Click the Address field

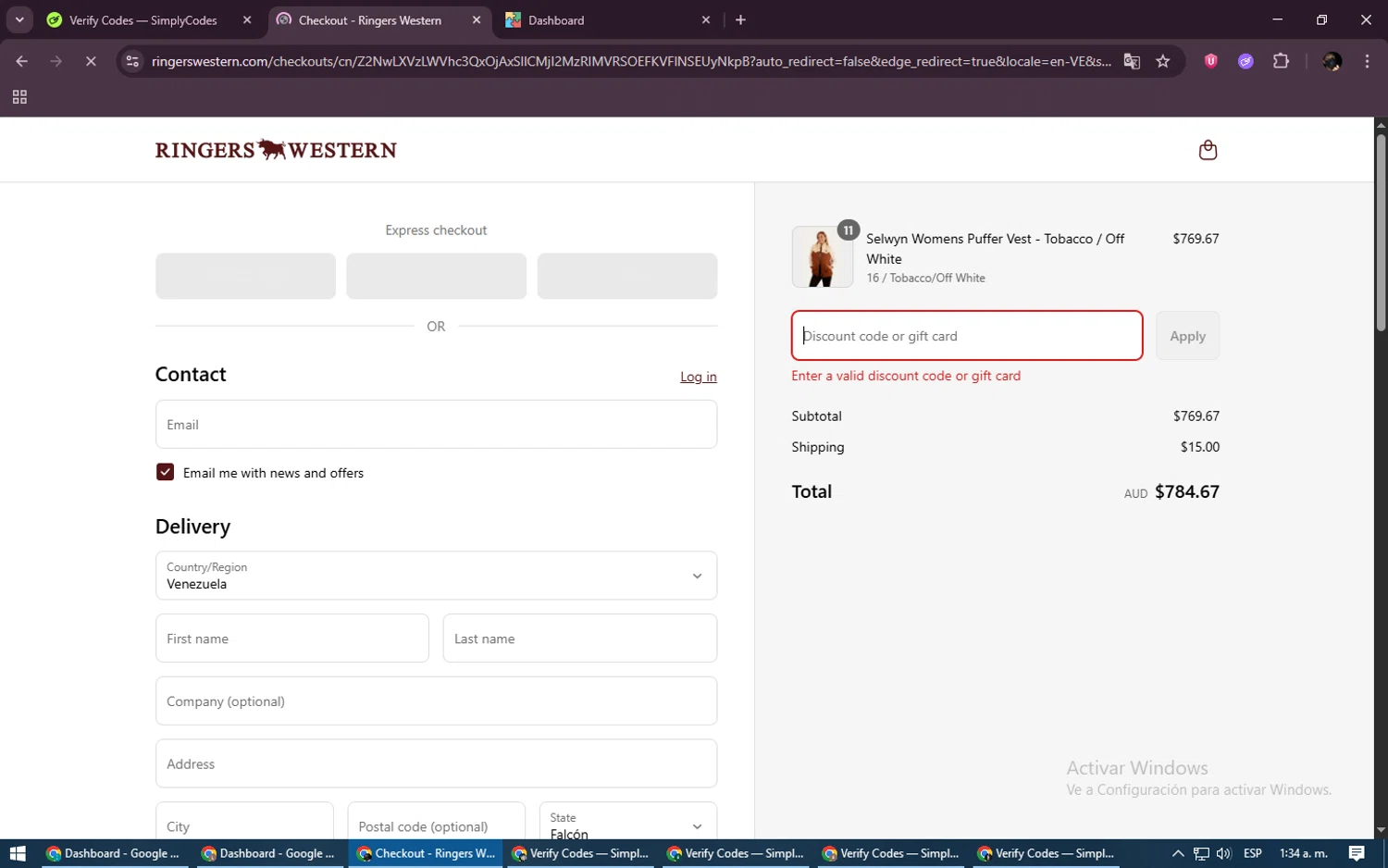coord(436,763)
